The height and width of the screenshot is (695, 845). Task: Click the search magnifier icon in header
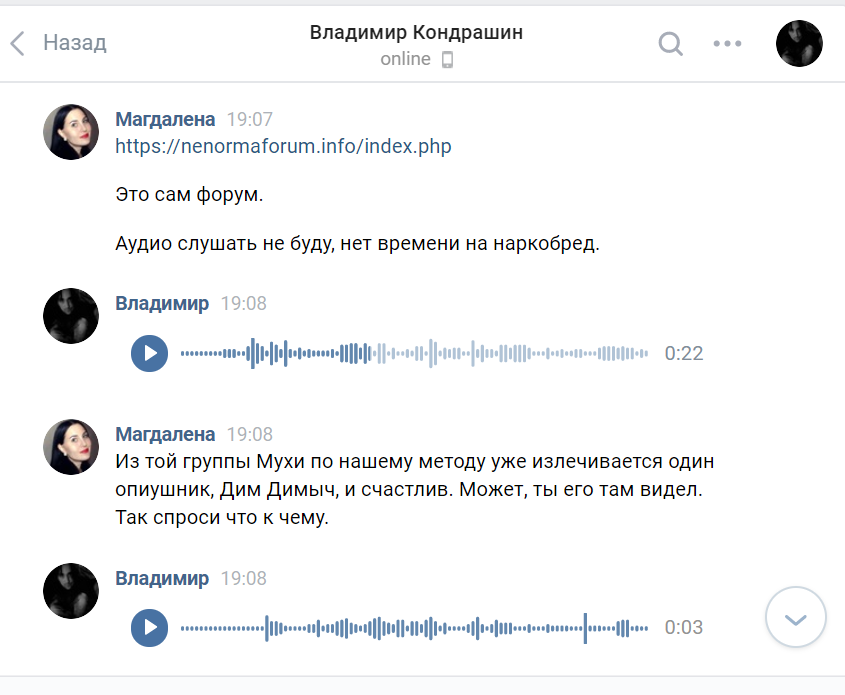pos(670,44)
